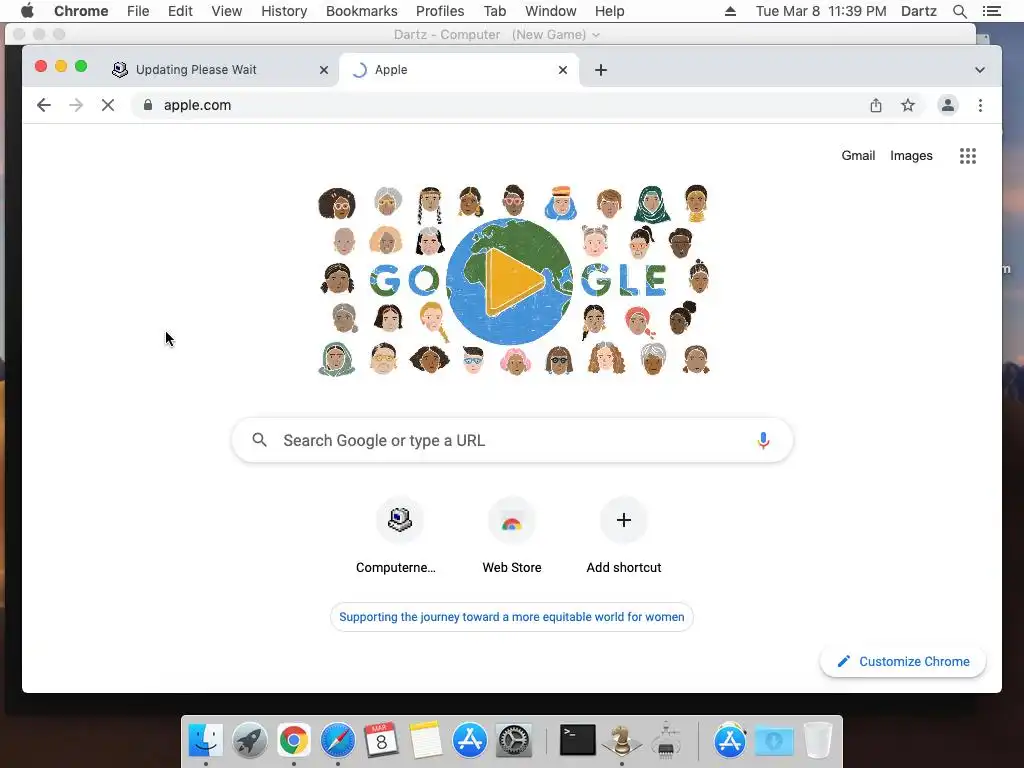1024x768 pixels.
Task: Bookmark this tab with the star icon
Action: 908,105
